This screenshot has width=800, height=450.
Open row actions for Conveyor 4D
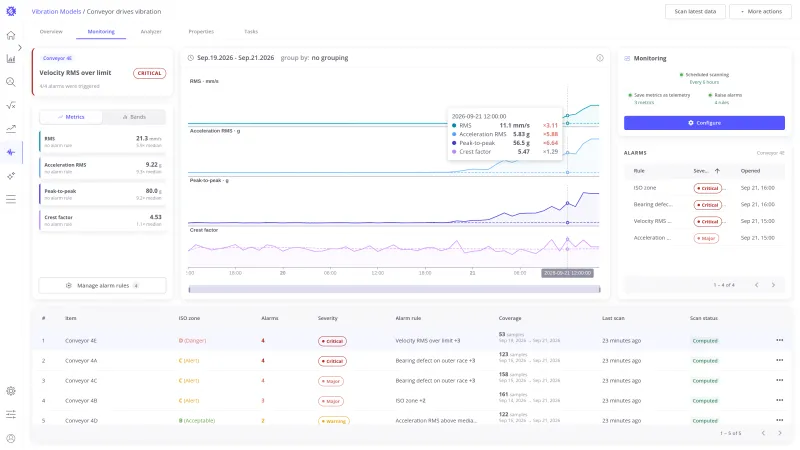[779, 420]
